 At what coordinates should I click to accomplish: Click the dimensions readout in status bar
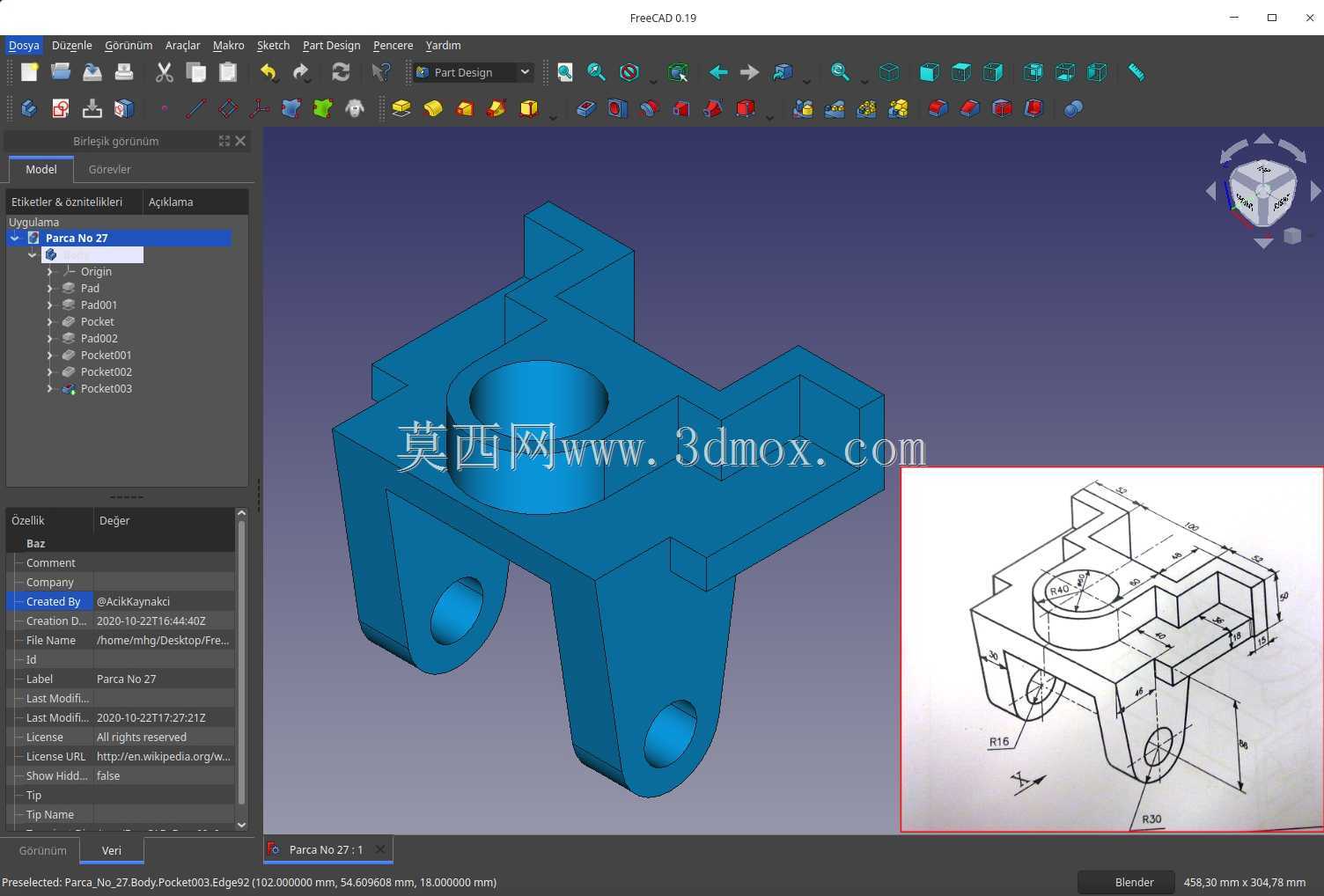click(x=1245, y=882)
